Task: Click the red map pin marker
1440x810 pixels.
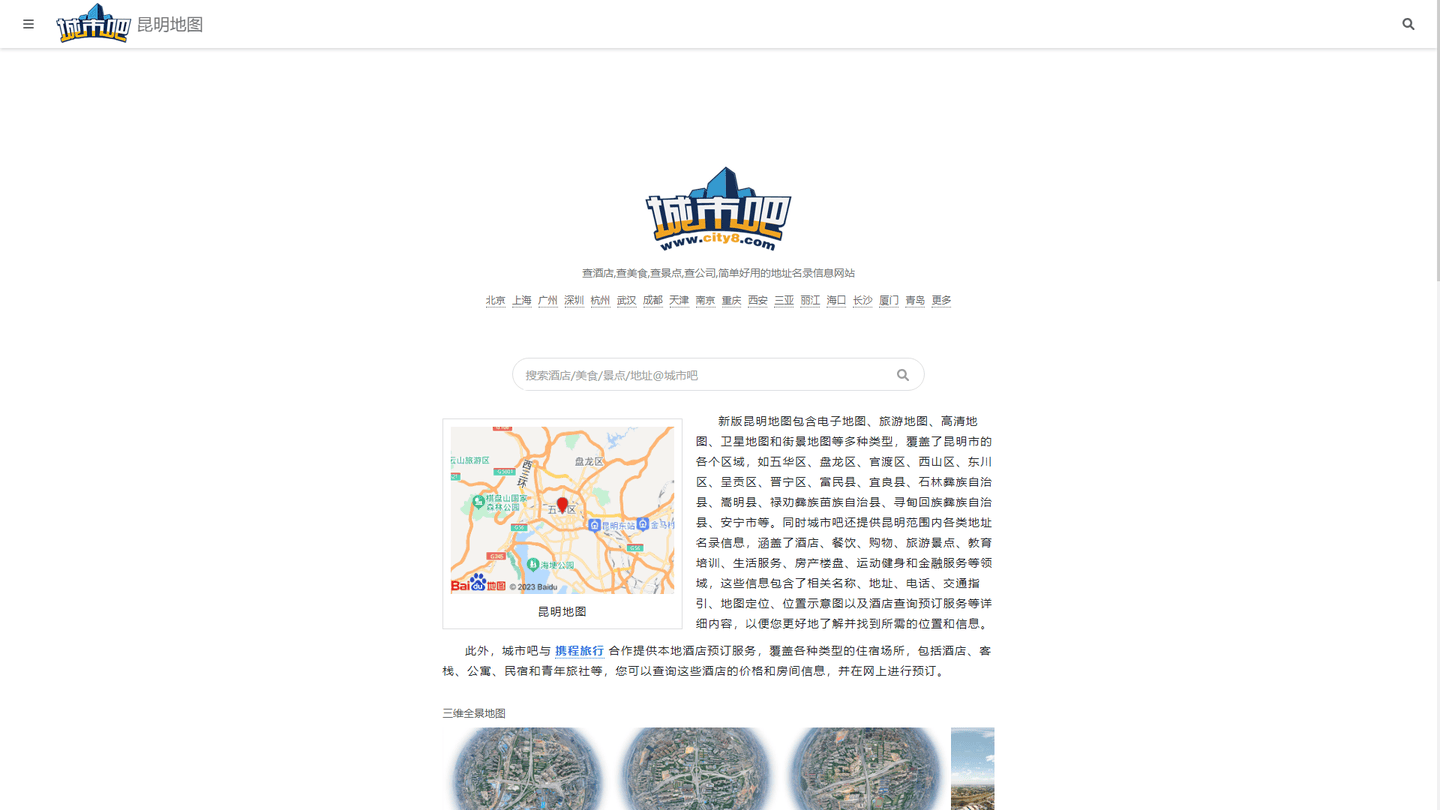Action: (562, 505)
